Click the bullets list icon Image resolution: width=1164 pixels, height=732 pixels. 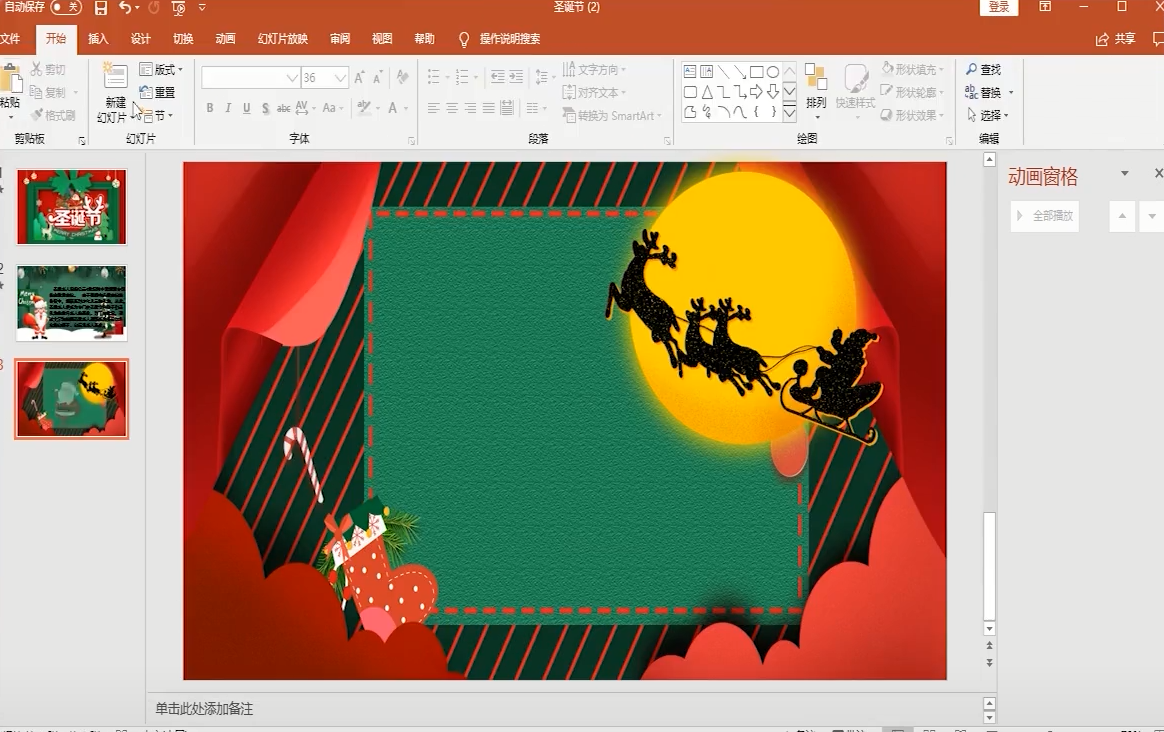click(x=434, y=76)
